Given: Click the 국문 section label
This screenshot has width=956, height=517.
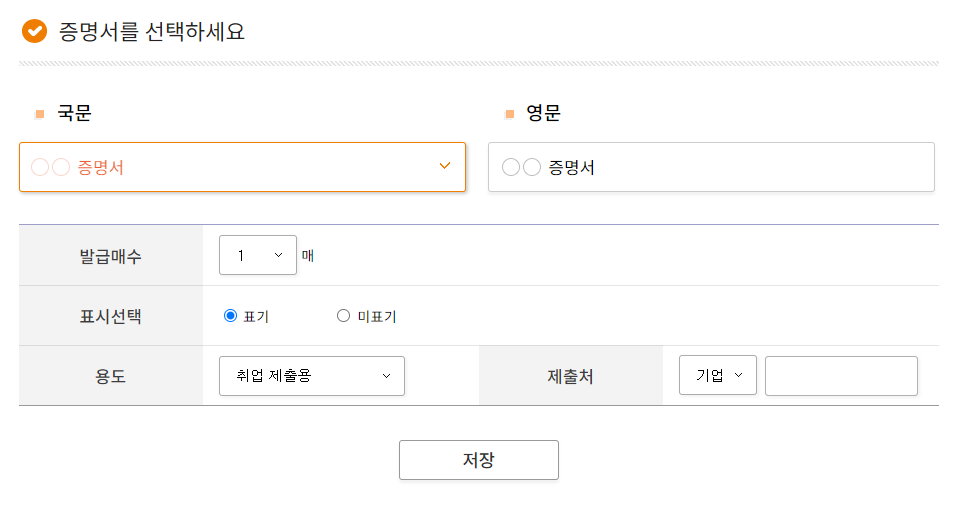Looking at the screenshot, I should click(74, 113).
